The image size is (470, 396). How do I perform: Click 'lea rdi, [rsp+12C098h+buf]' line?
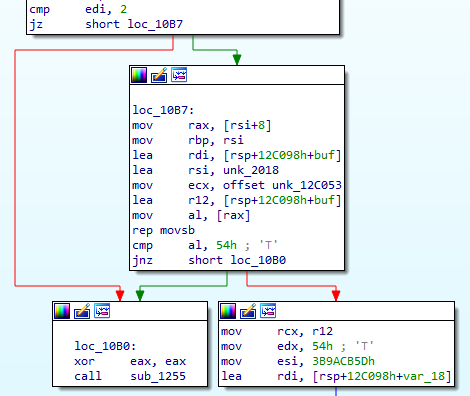(237, 155)
